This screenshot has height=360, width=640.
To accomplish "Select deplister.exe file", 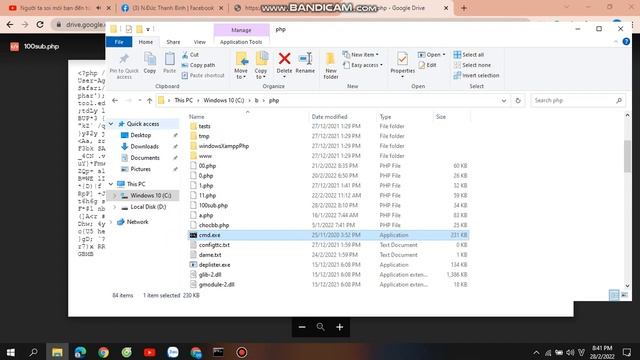I will 214,265.
